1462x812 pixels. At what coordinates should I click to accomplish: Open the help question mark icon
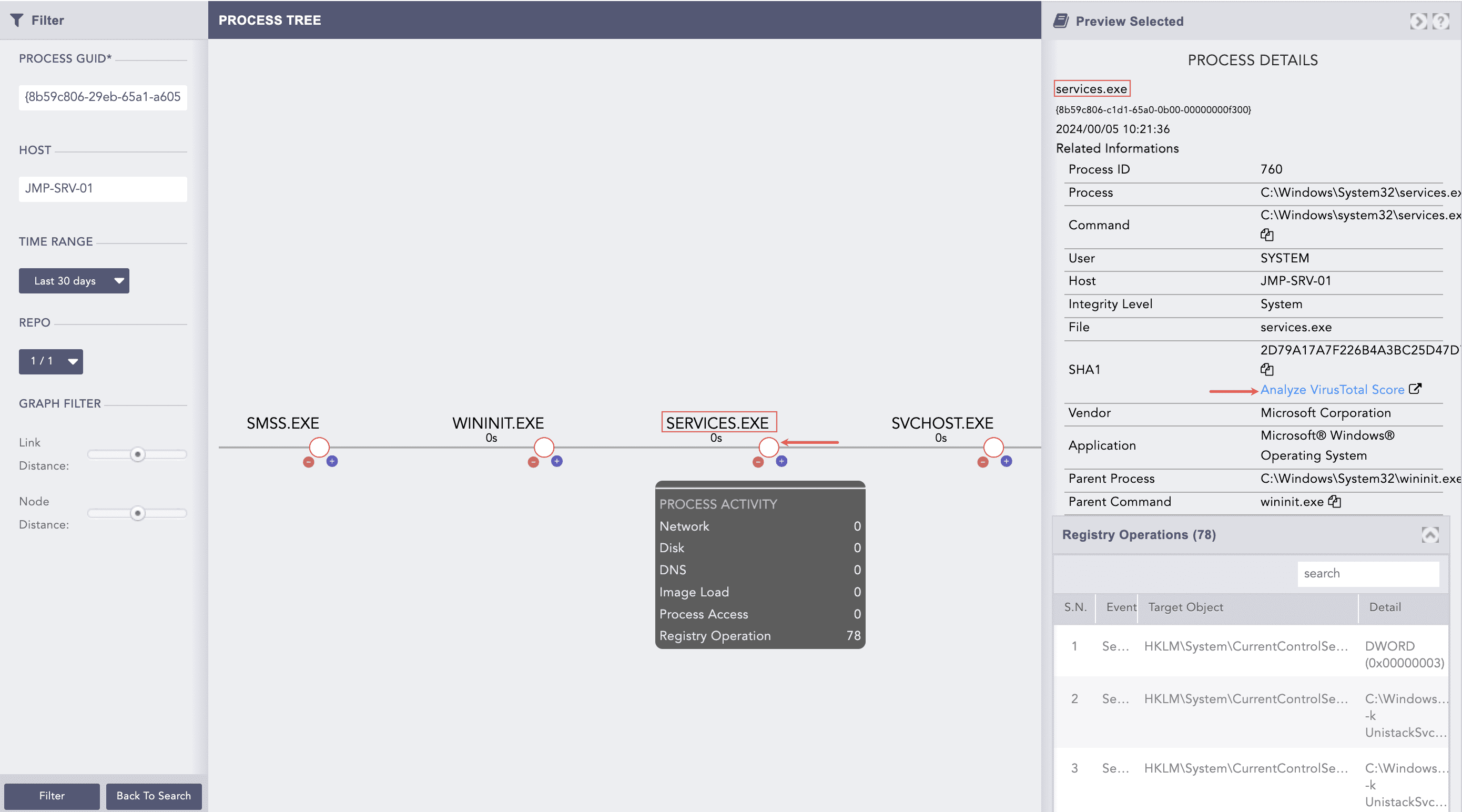pyautogui.click(x=1441, y=21)
